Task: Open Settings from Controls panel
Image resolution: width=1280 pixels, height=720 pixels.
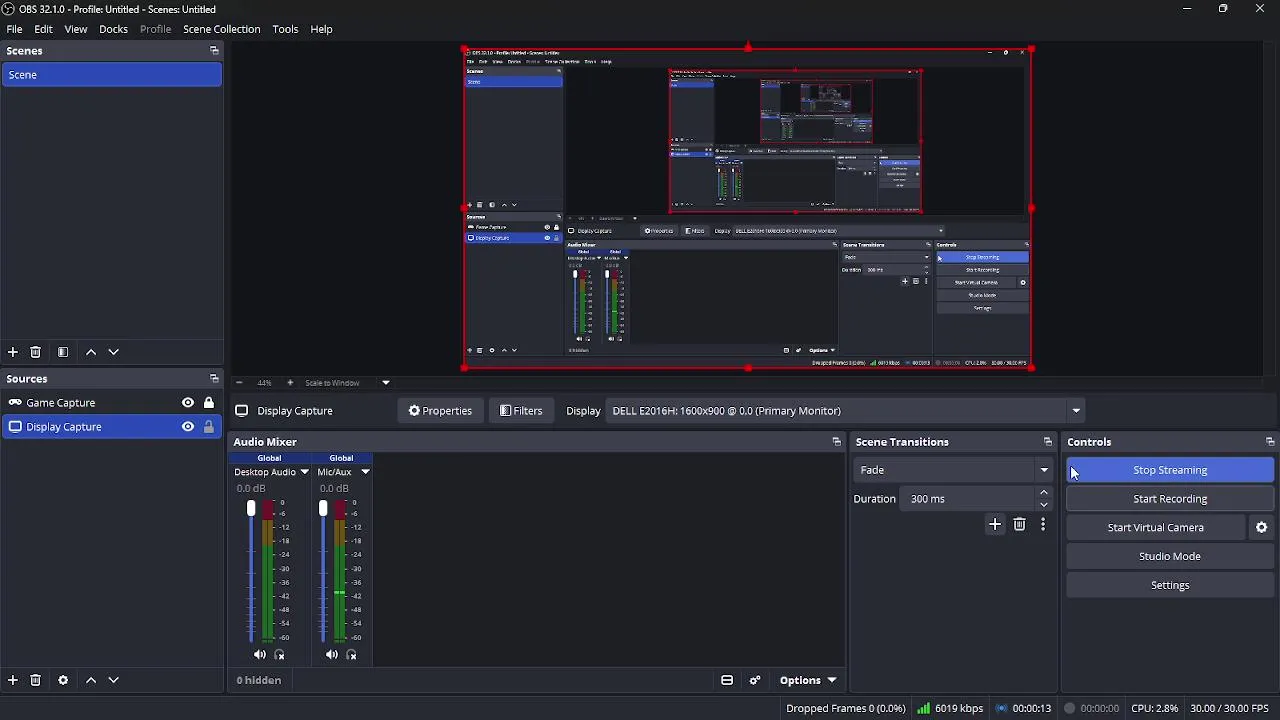Action: (x=1170, y=586)
